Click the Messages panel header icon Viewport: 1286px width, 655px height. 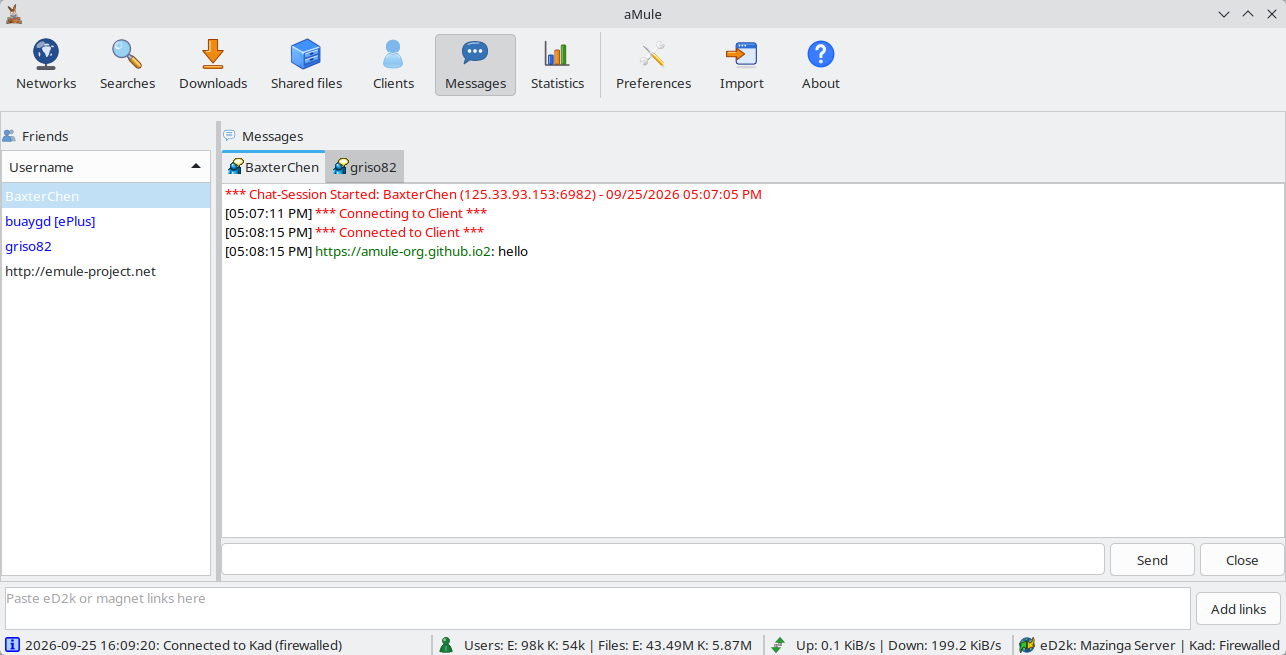(229, 136)
